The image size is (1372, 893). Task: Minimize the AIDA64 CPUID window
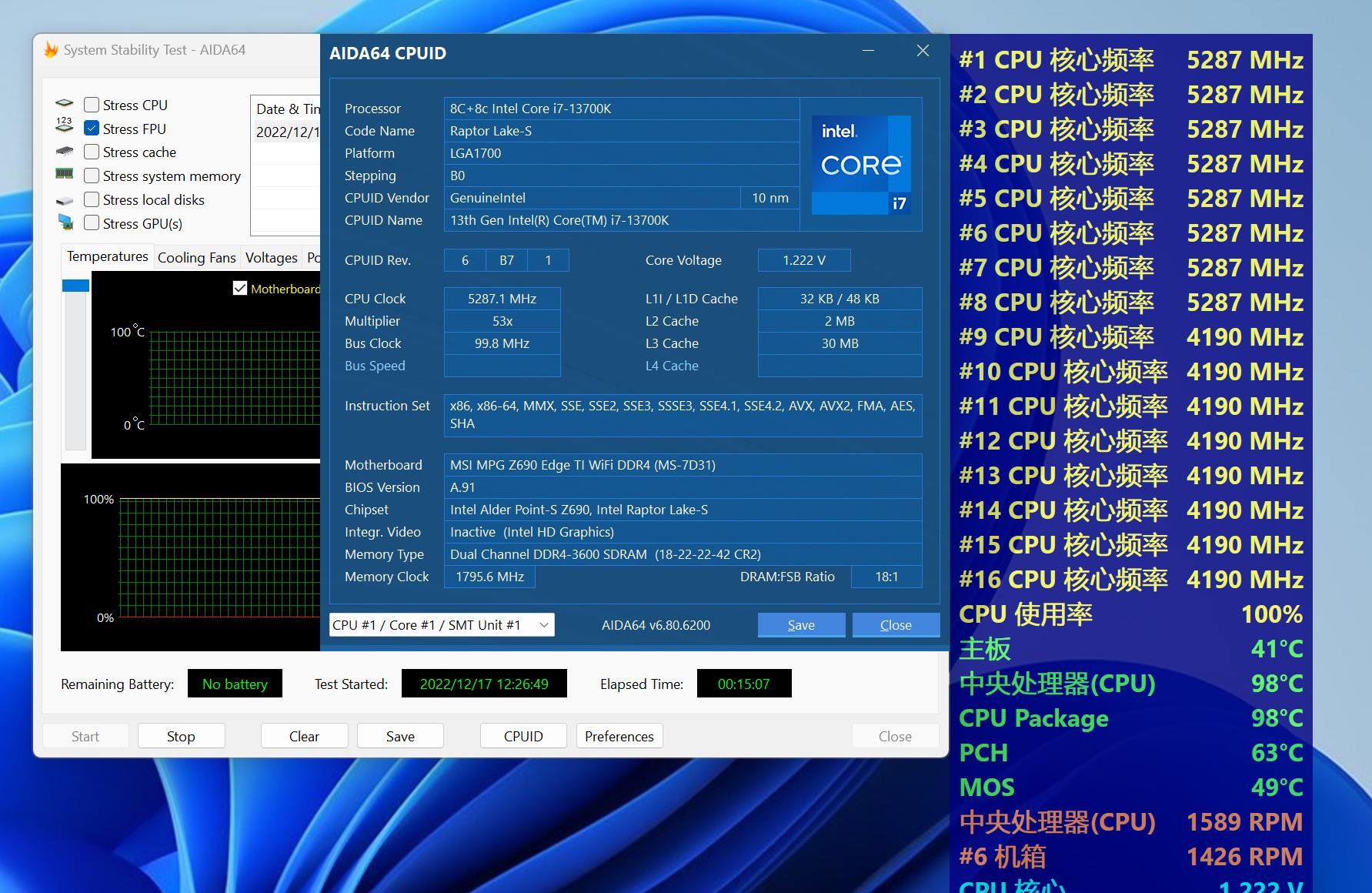868,51
